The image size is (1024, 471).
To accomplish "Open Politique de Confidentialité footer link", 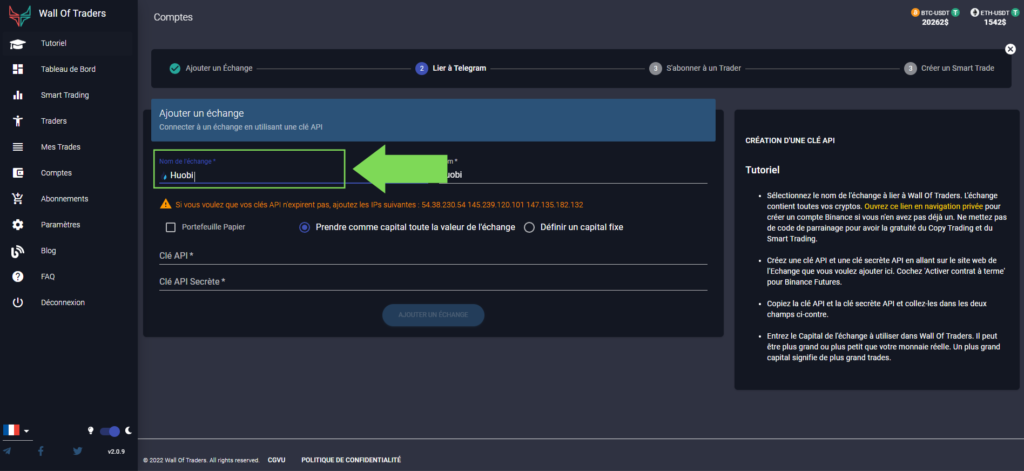I will [x=351, y=460].
